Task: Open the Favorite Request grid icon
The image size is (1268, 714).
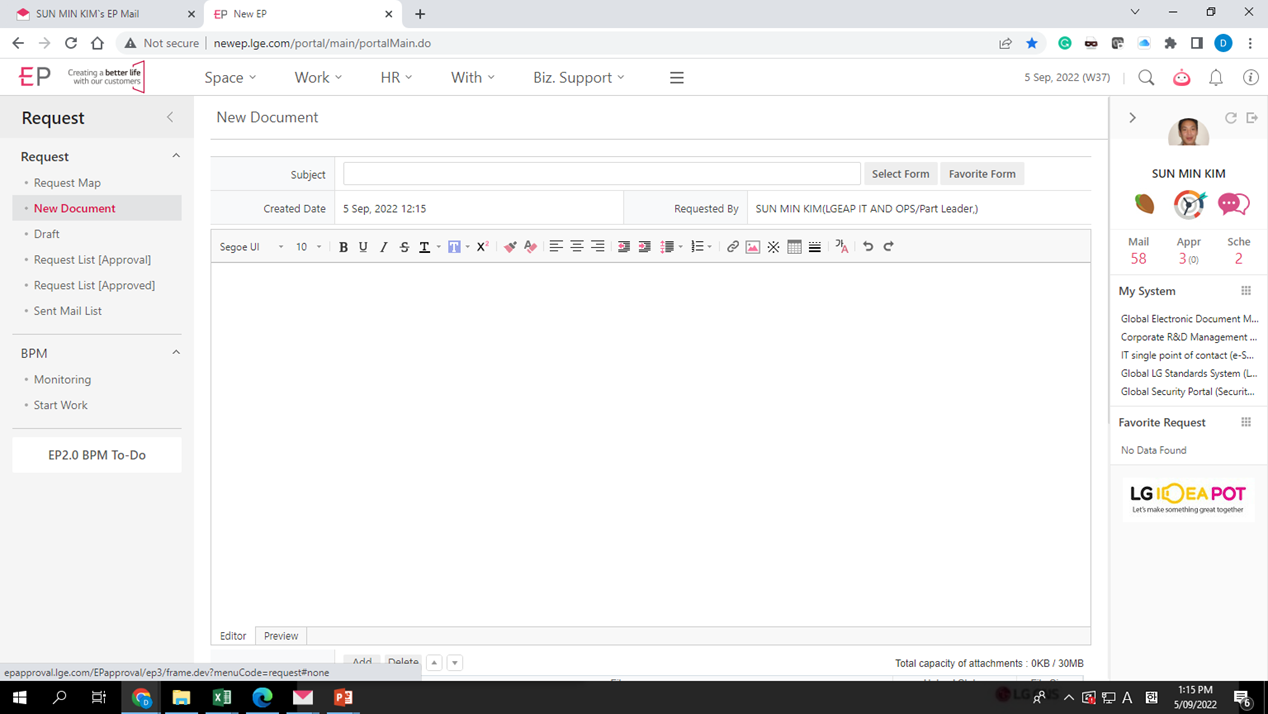Action: (1246, 422)
